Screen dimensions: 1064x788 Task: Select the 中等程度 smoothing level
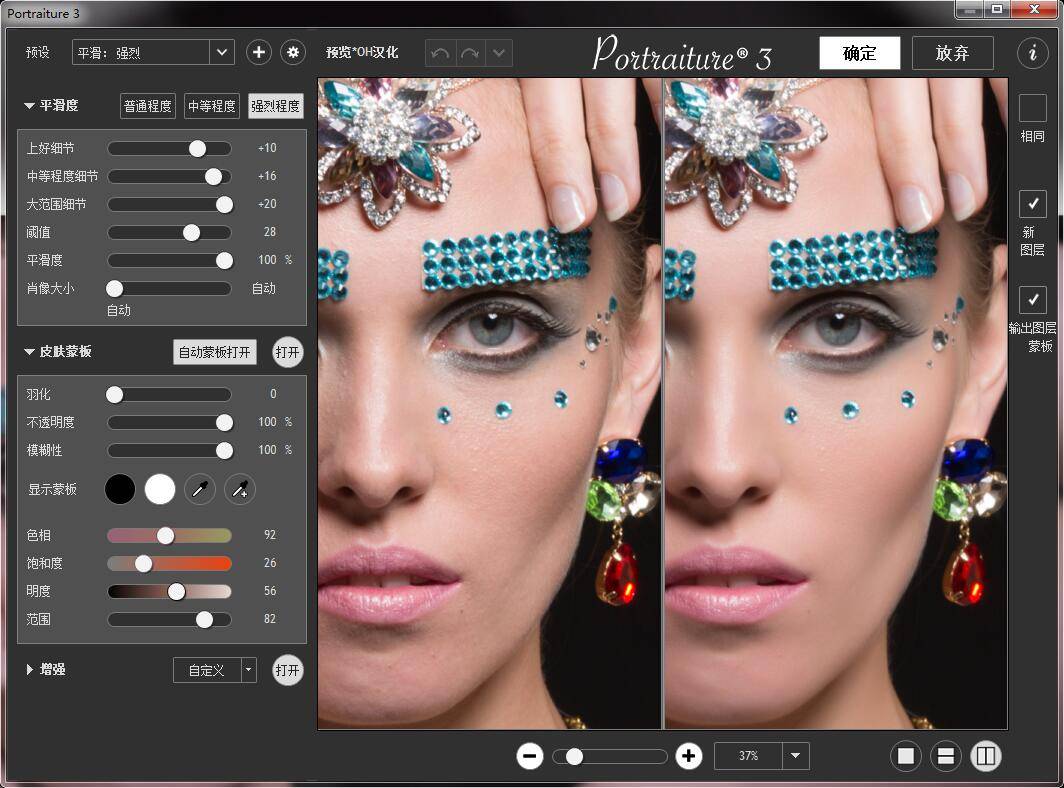(x=212, y=106)
